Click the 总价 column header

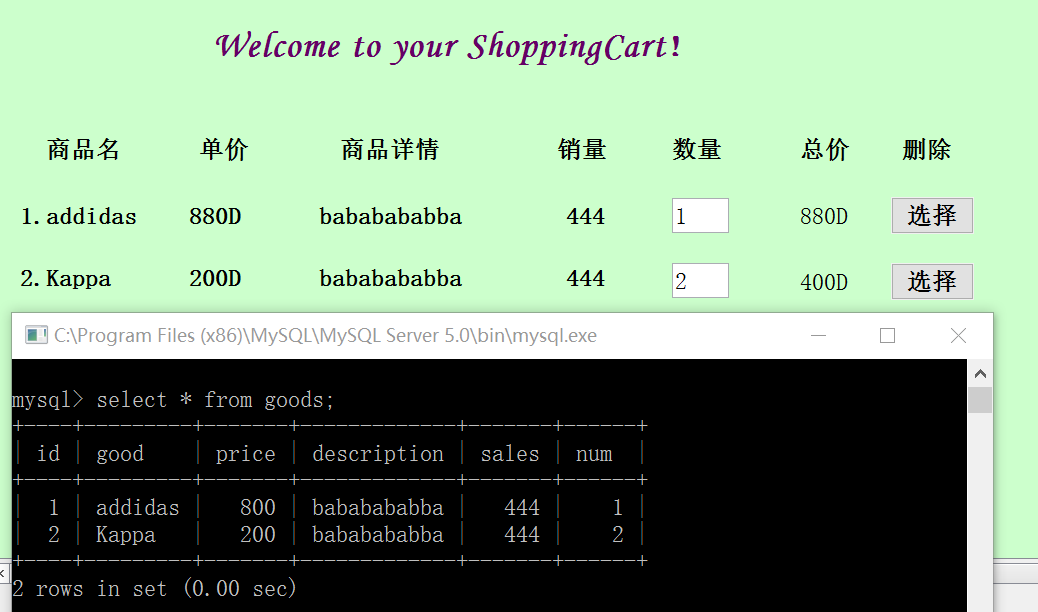pos(825,150)
